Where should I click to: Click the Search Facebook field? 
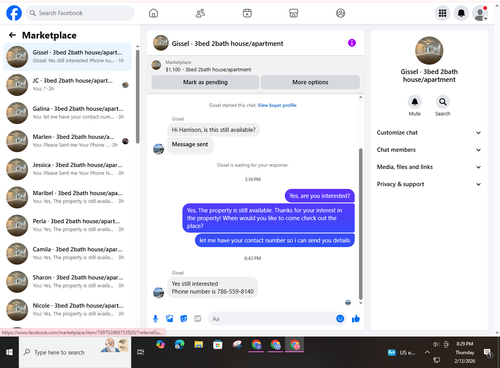point(80,13)
